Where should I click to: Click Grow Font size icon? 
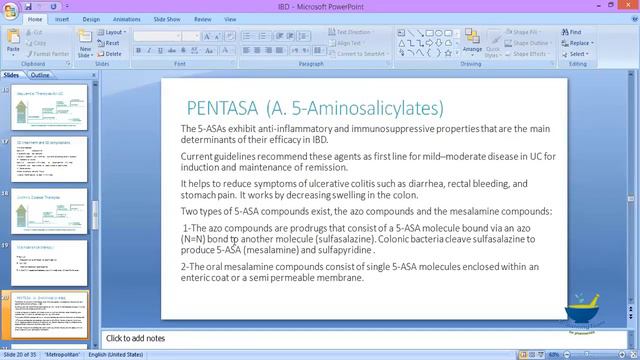click(207, 36)
